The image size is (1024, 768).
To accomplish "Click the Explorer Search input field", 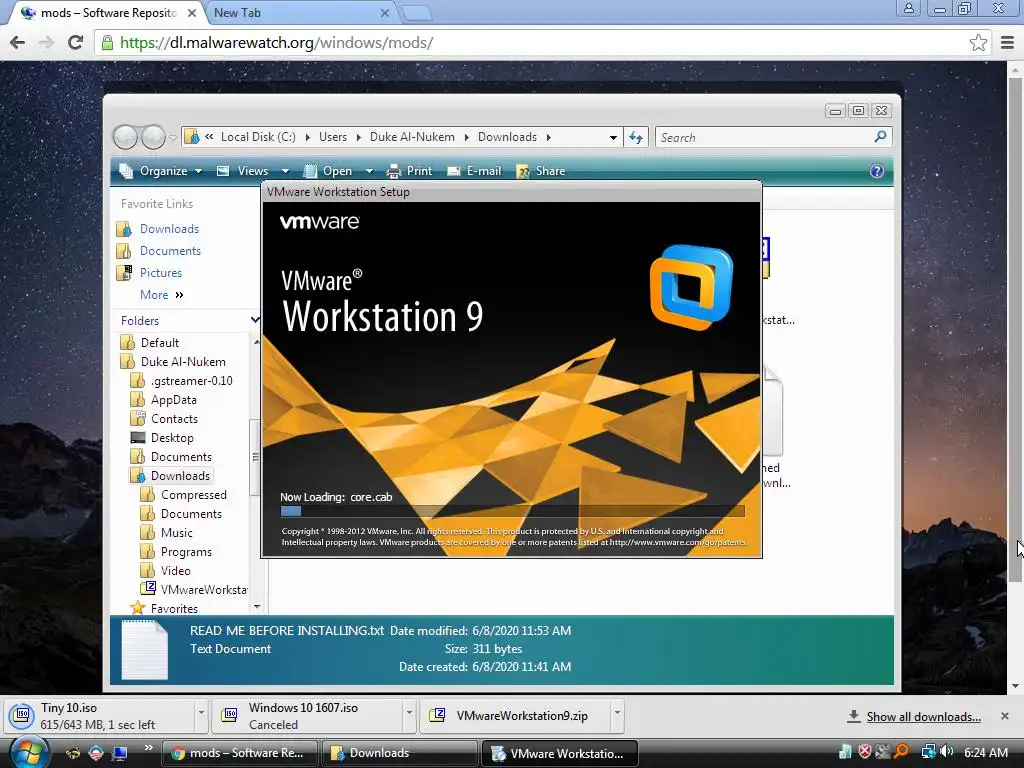I will 764,137.
